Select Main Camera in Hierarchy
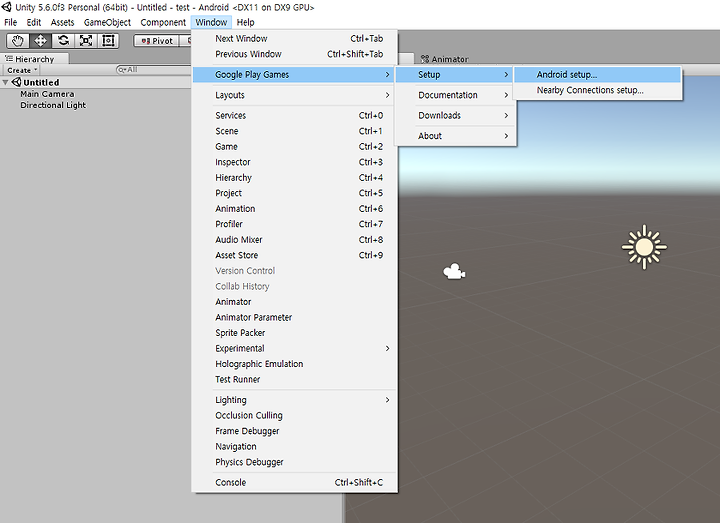The height and width of the screenshot is (523, 720). (47, 94)
